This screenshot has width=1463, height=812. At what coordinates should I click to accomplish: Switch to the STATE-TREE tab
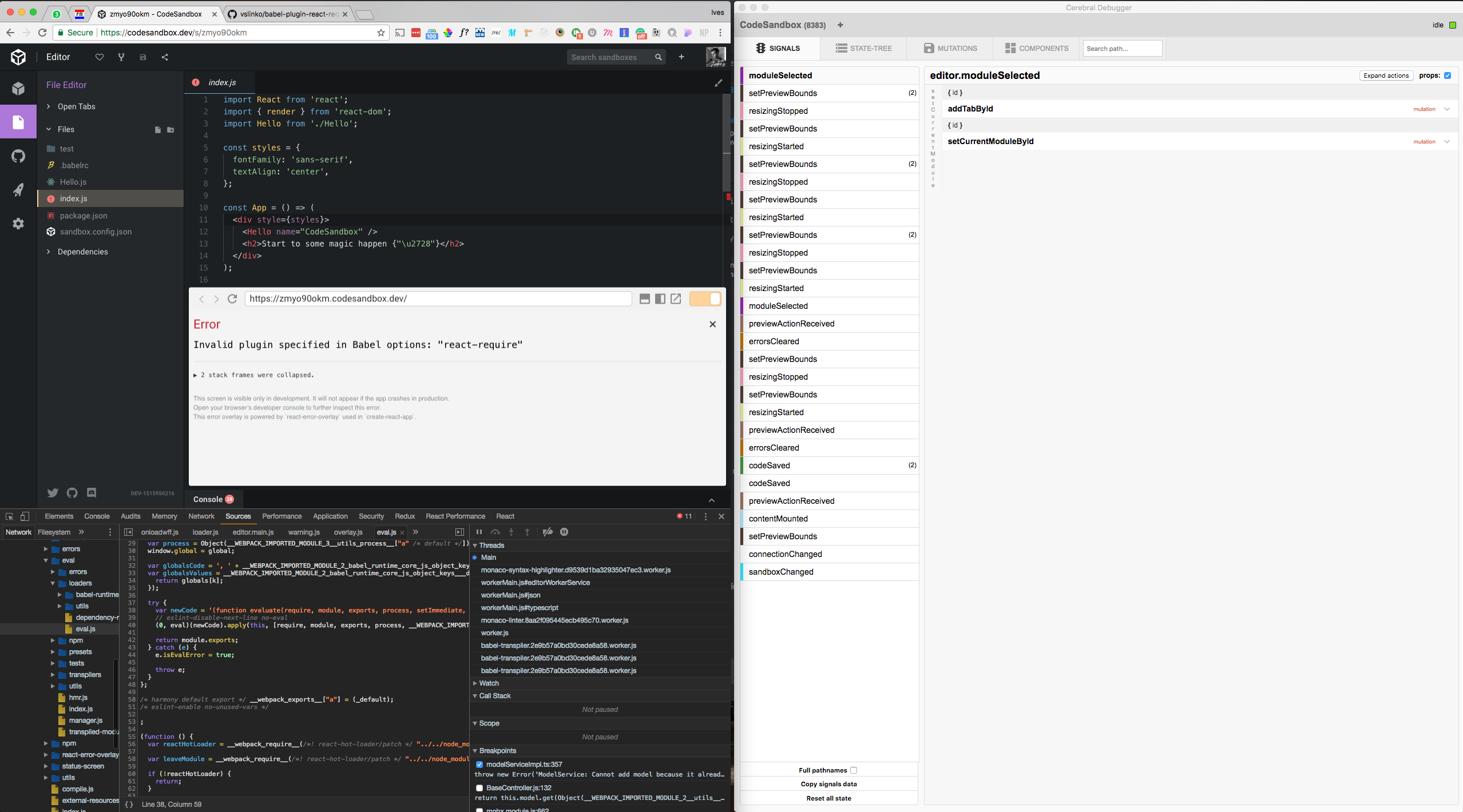863,48
